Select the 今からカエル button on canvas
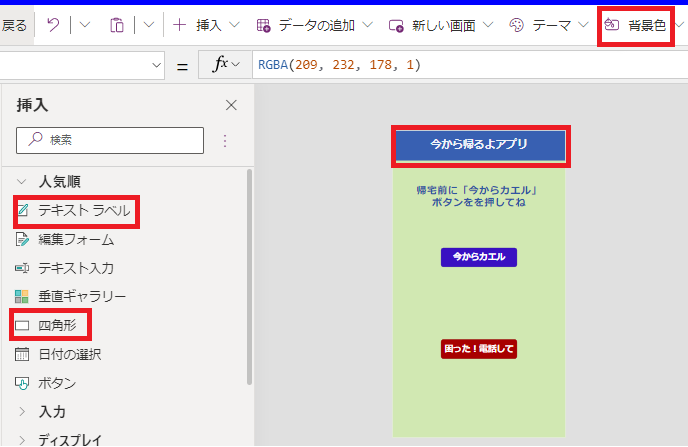Image resolution: width=688 pixels, height=447 pixels. 478,257
